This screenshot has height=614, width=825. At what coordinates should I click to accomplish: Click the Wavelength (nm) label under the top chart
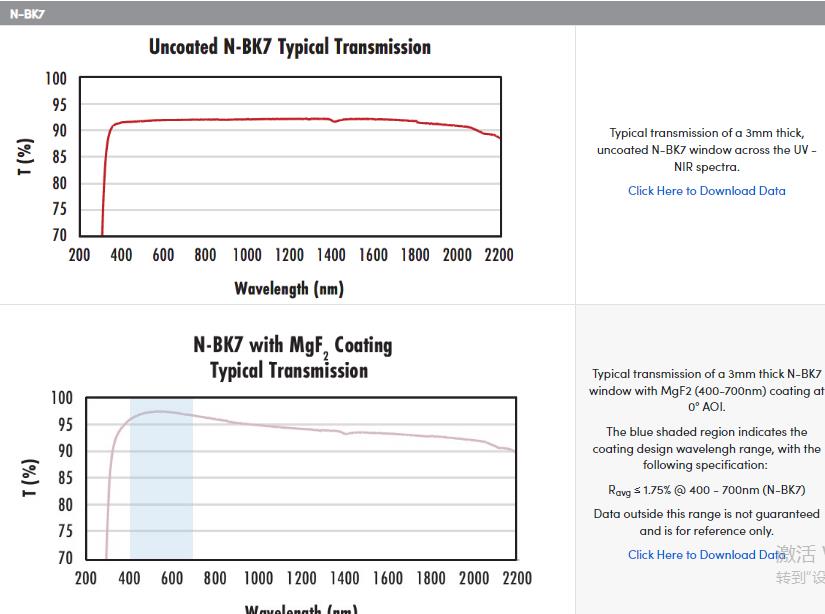[x=289, y=289]
